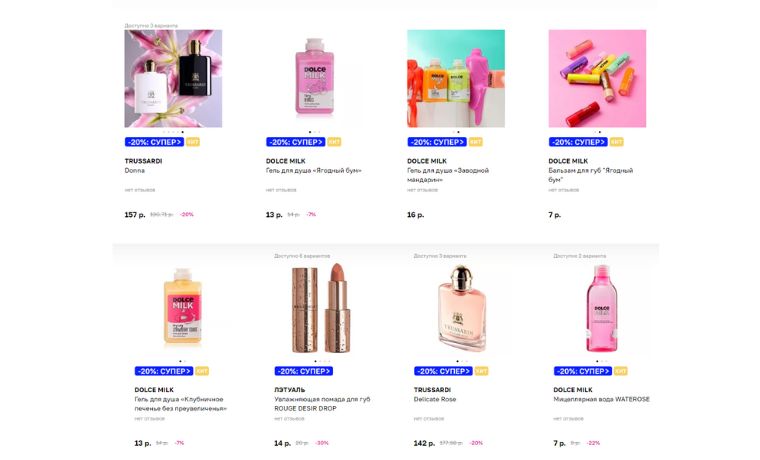Open the Trussardi Delicate Rose perfume image
760x460 pixels.
[462, 308]
